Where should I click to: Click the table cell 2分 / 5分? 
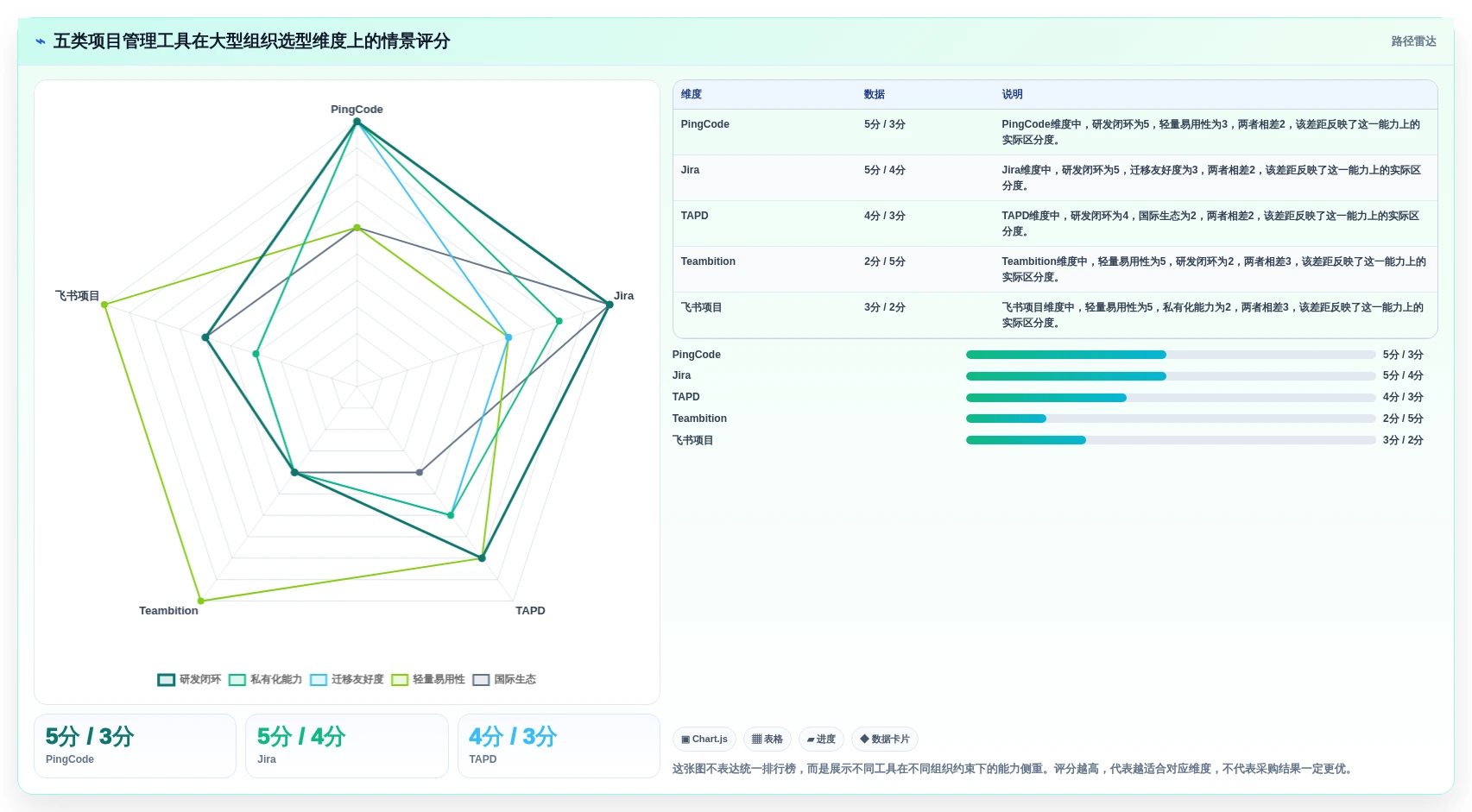(x=884, y=261)
